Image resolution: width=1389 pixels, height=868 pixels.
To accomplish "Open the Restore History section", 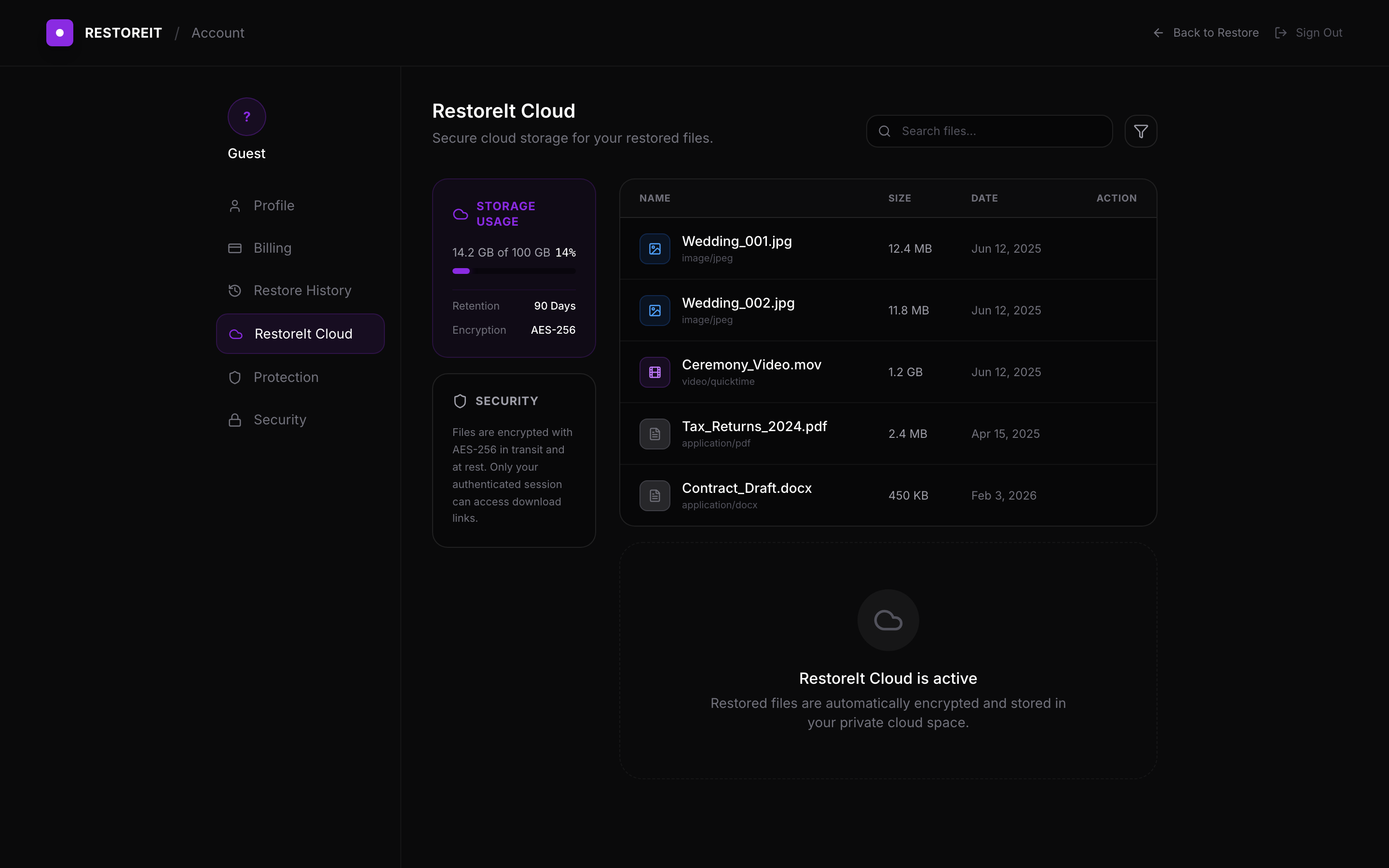I will coord(302,290).
